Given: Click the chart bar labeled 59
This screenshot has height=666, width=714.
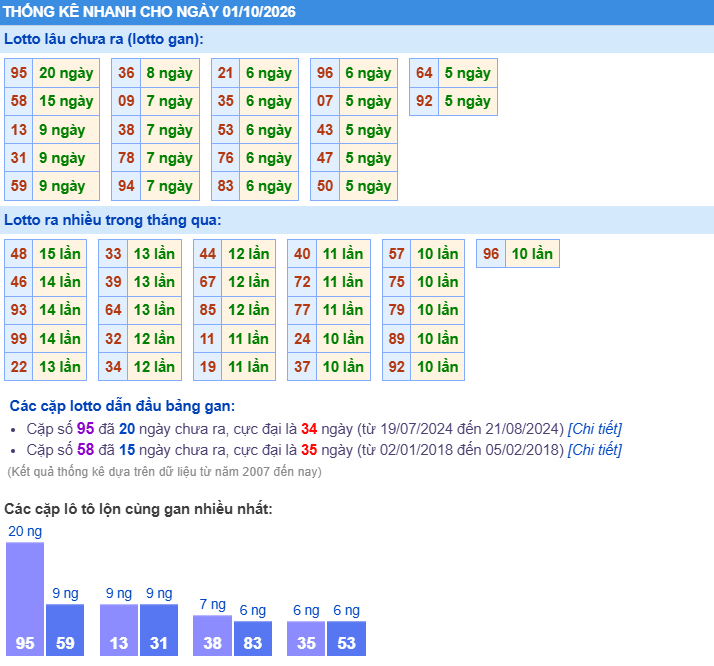Looking at the screenshot, I should coord(65,630).
